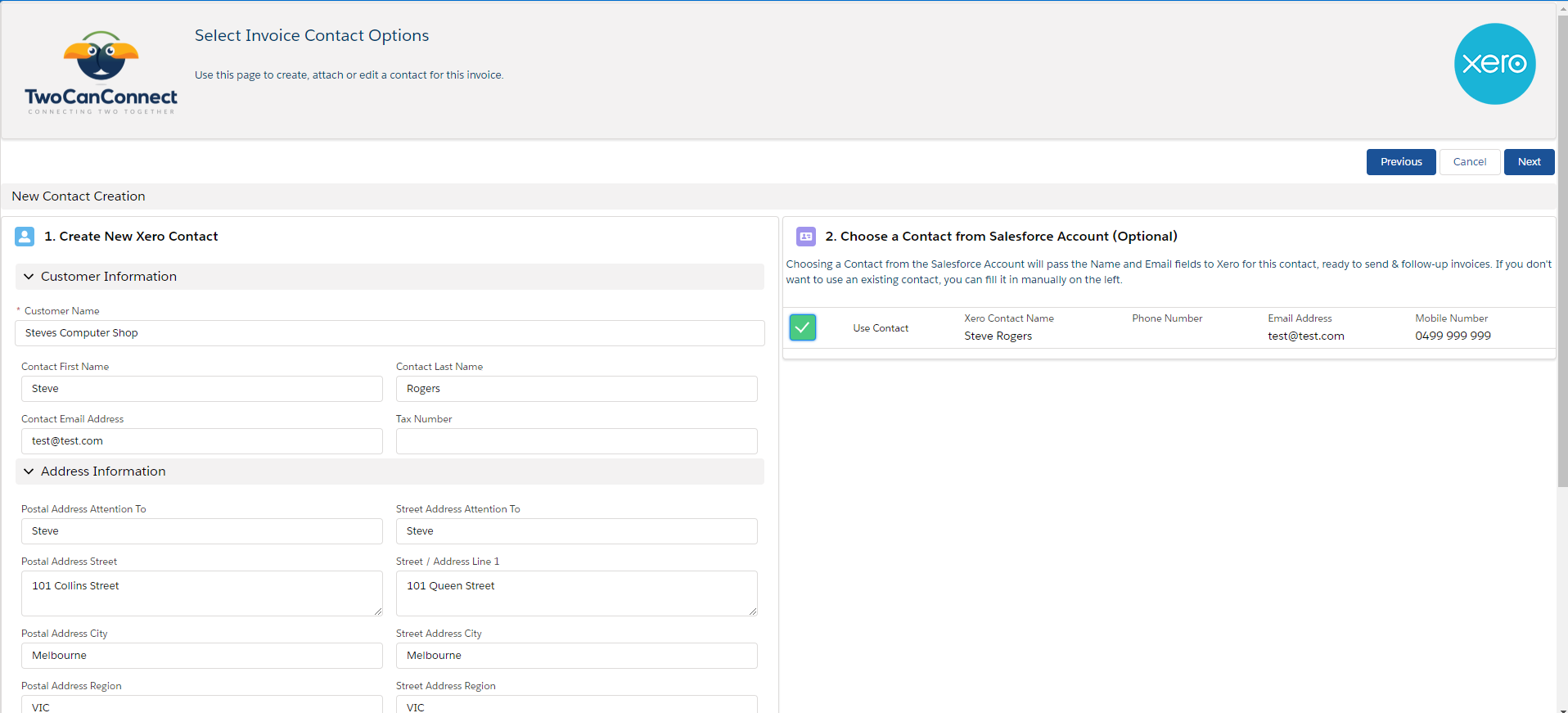Screen dimensions: 1568x713
Task: Focus the Contact Email Address field
Action: tap(202, 441)
